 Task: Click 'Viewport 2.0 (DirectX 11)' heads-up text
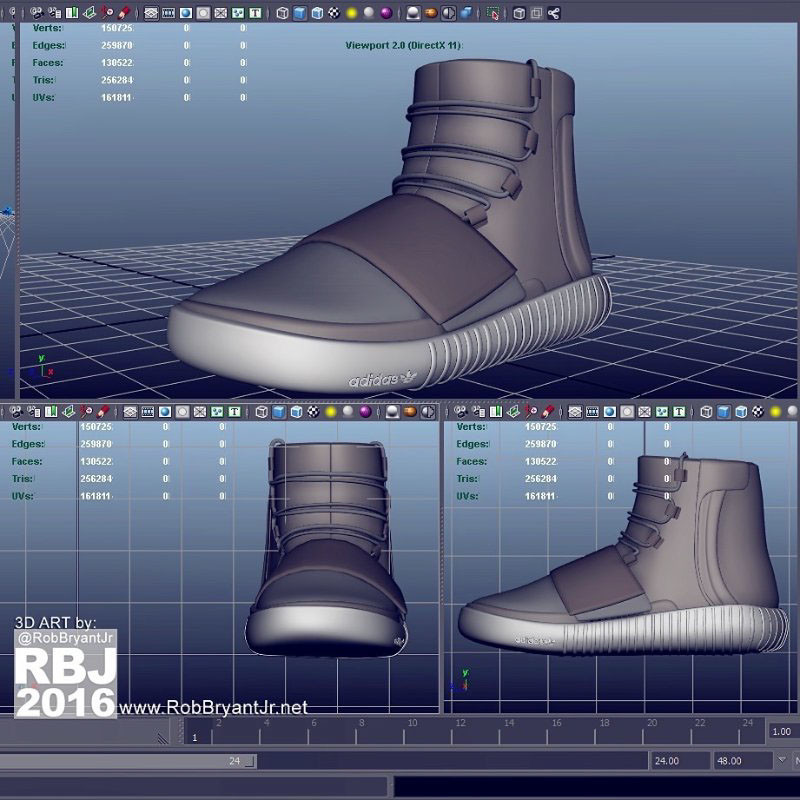404,45
